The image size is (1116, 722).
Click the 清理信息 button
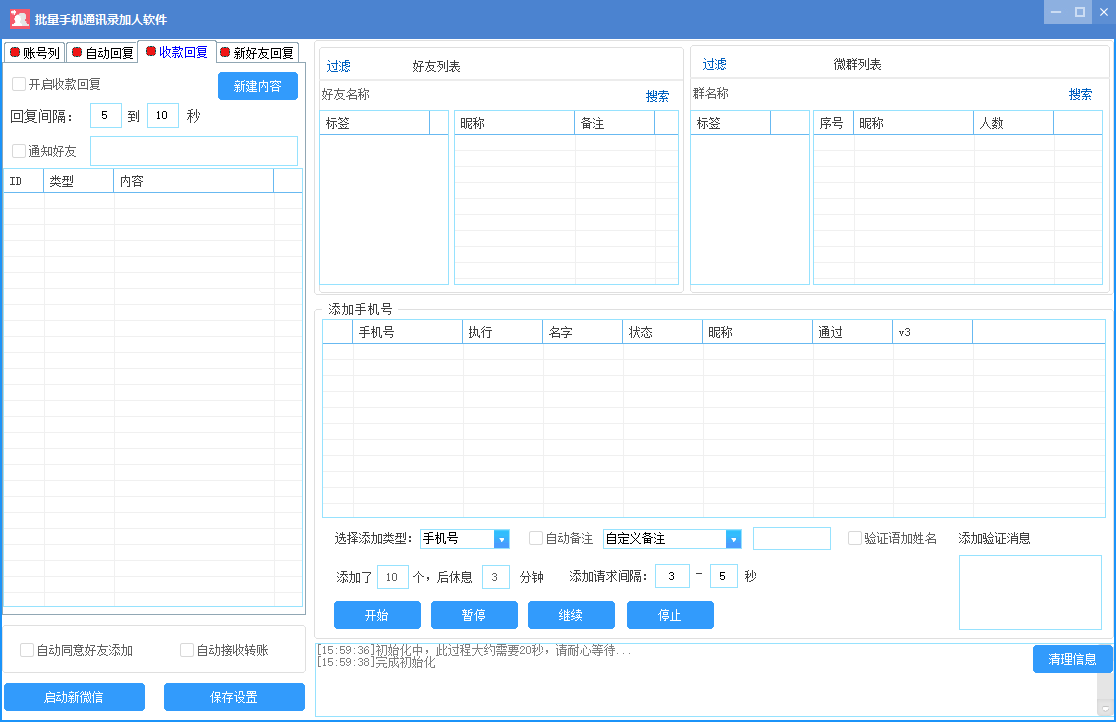coord(1073,659)
